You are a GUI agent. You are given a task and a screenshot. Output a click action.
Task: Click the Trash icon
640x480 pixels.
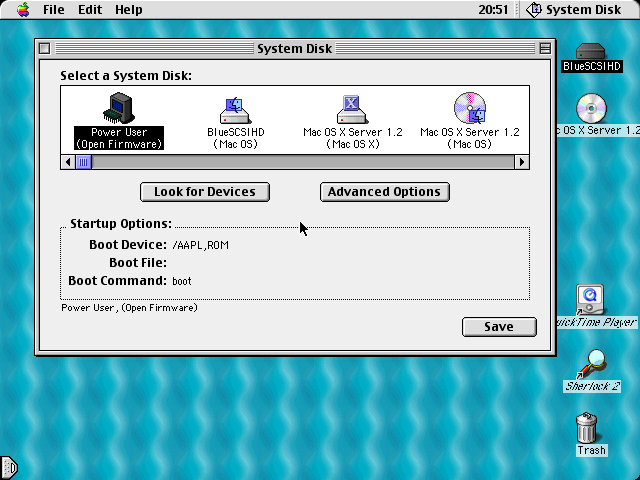(587, 428)
